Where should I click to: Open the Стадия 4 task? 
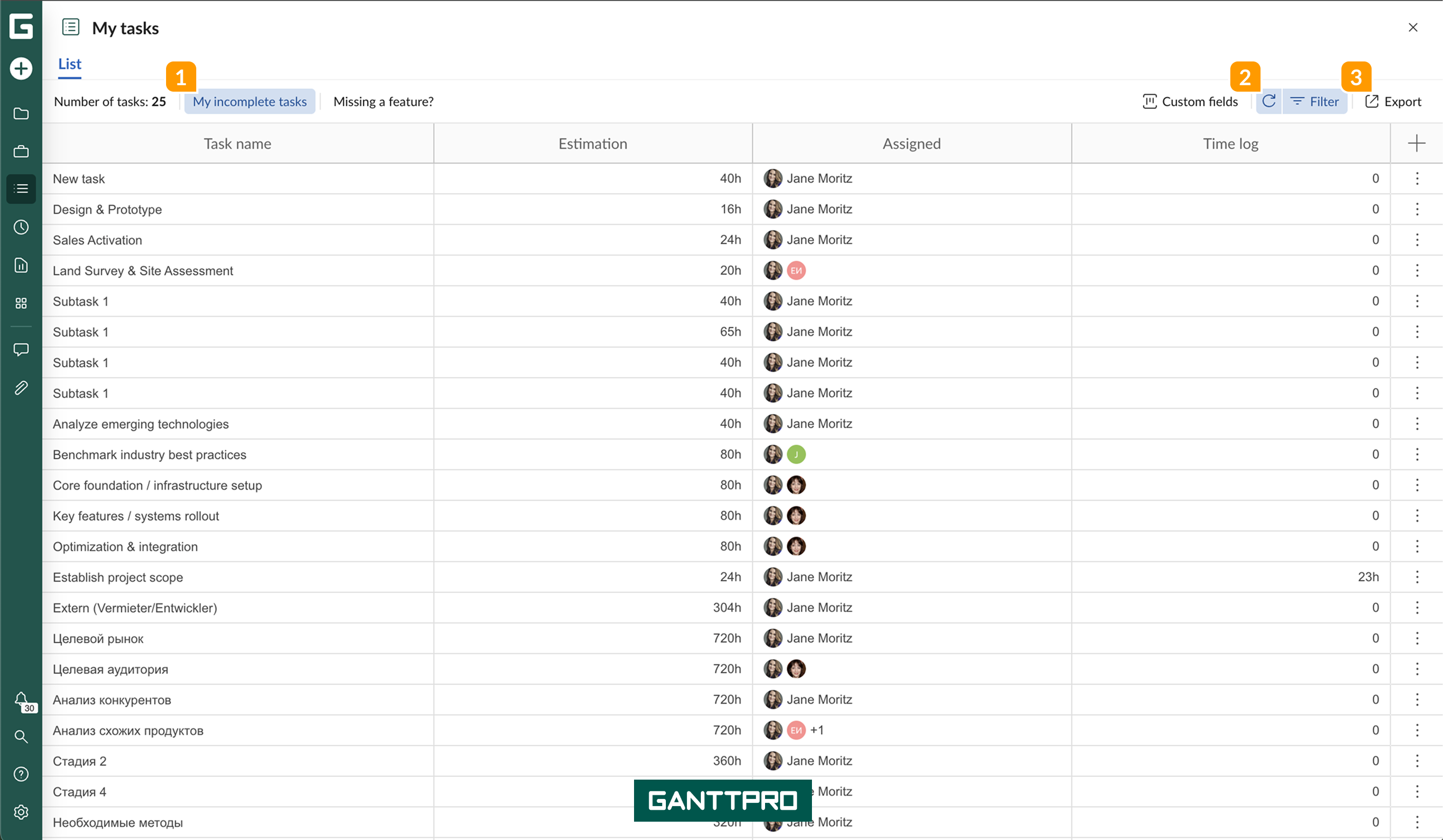pos(79,792)
